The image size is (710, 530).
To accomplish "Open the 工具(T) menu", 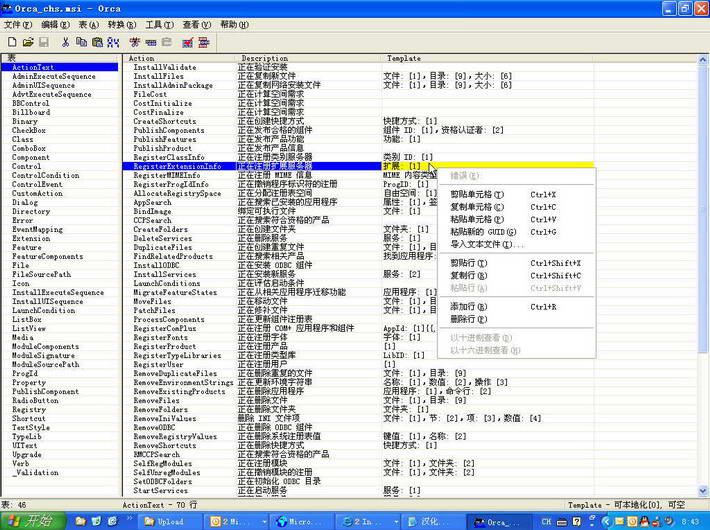I will 159,24.
